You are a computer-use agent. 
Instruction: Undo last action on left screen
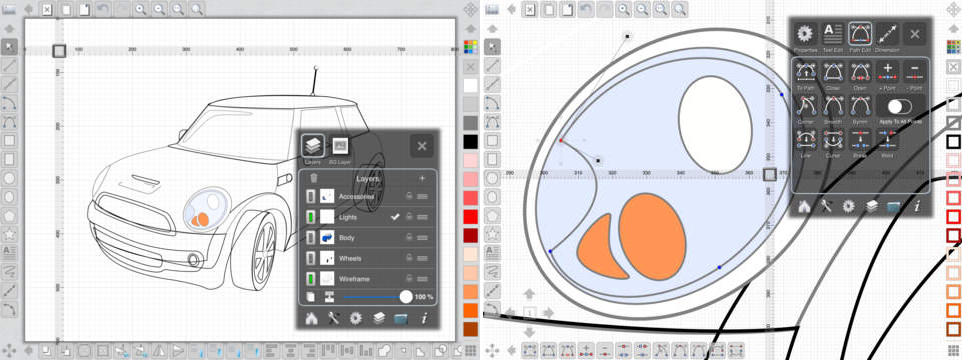[103, 9]
